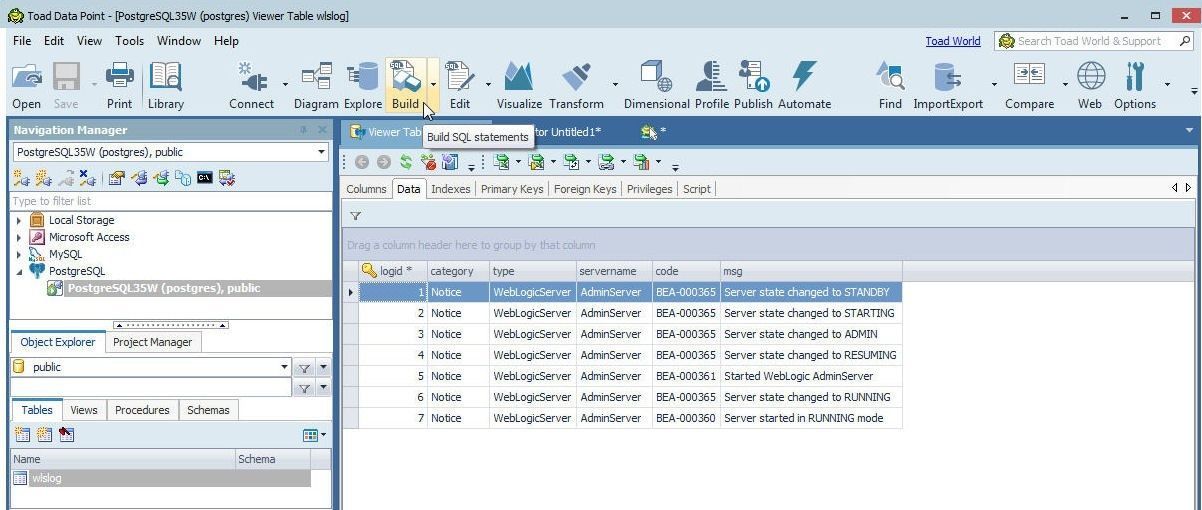Open dropdown arrow next to Edit
Image resolution: width=1202 pixels, height=510 pixels.
tap(488, 84)
